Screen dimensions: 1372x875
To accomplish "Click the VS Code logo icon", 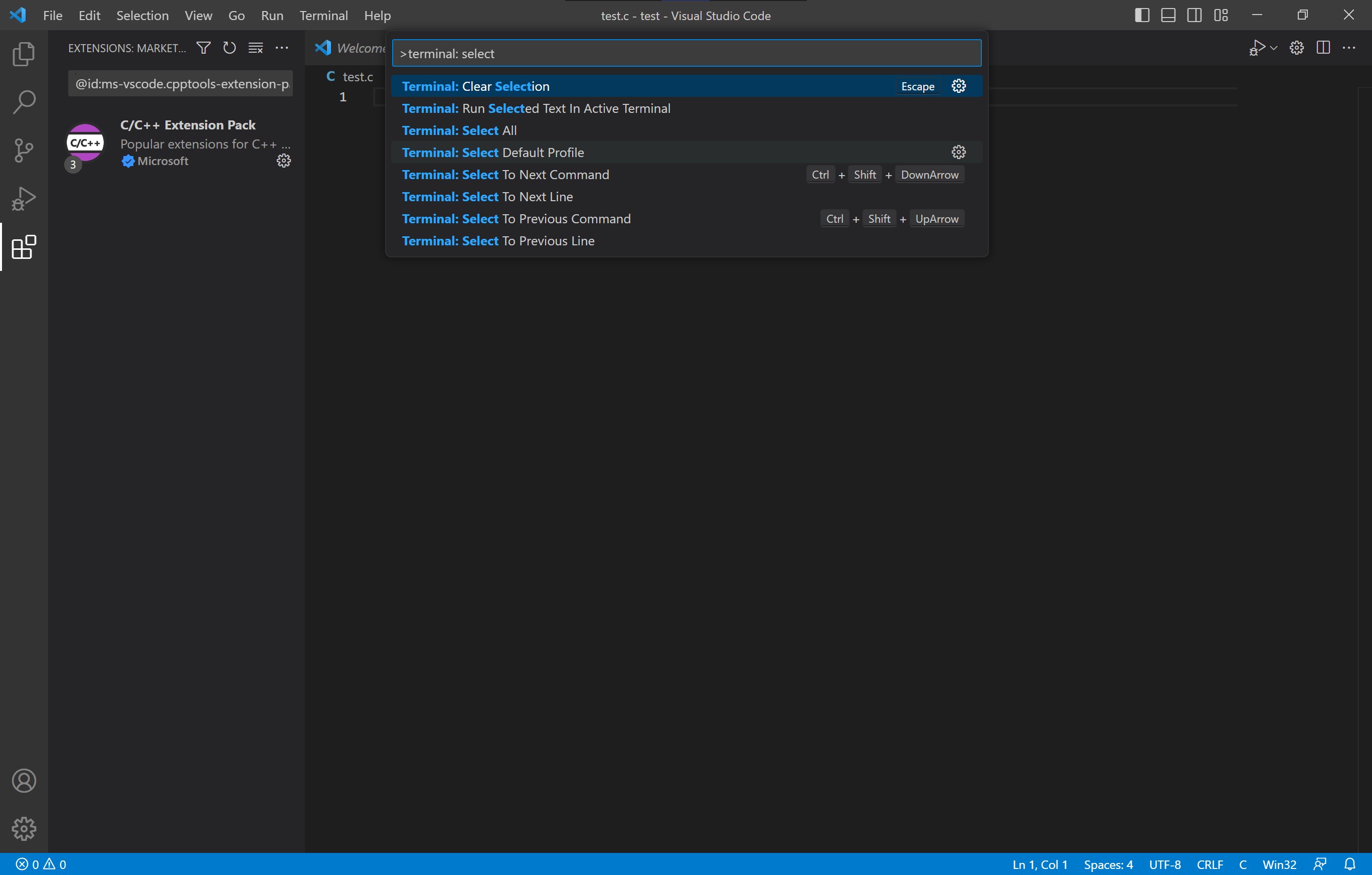I will click(18, 16).
